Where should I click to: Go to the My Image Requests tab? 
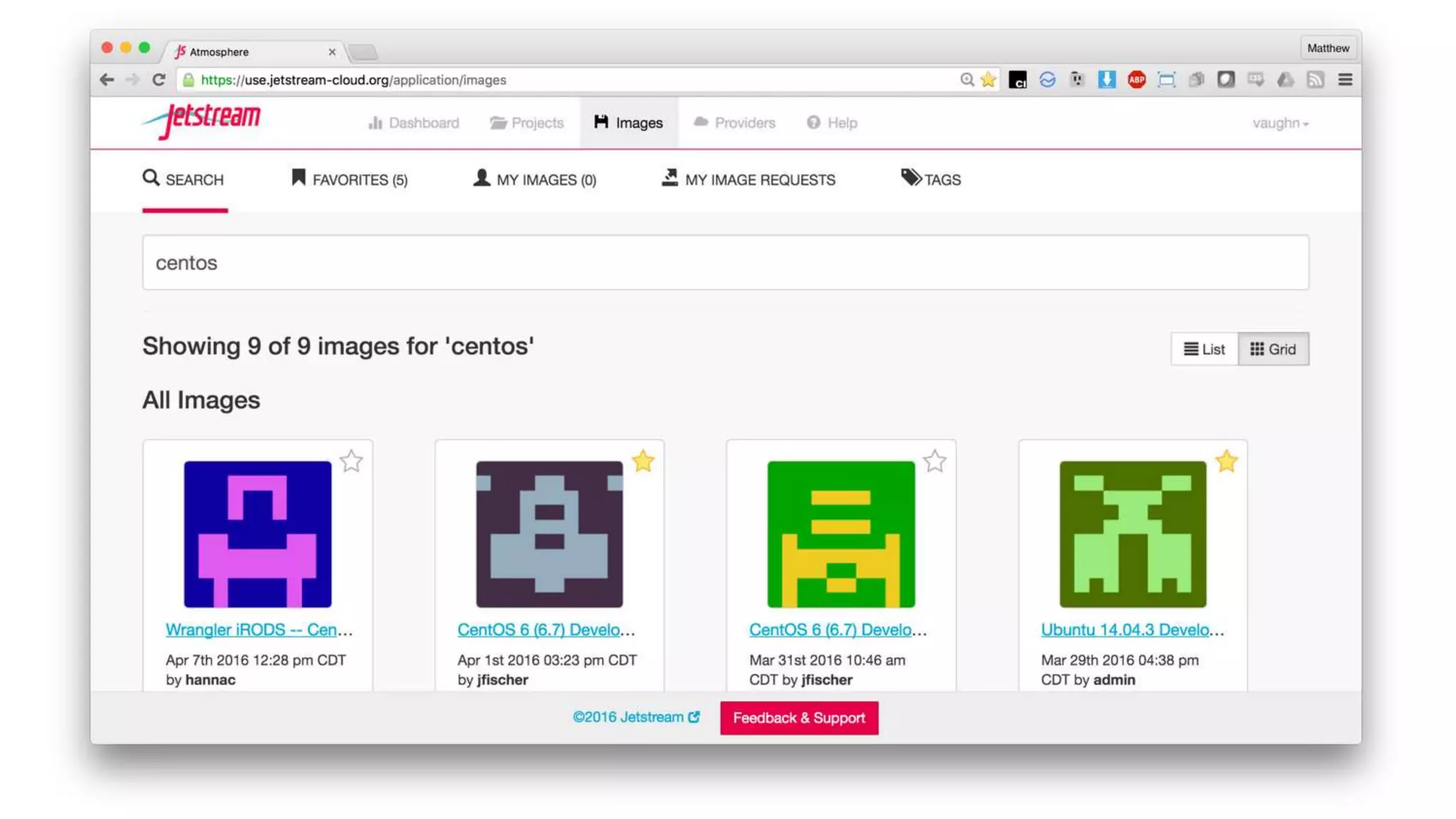click(749, 180)
